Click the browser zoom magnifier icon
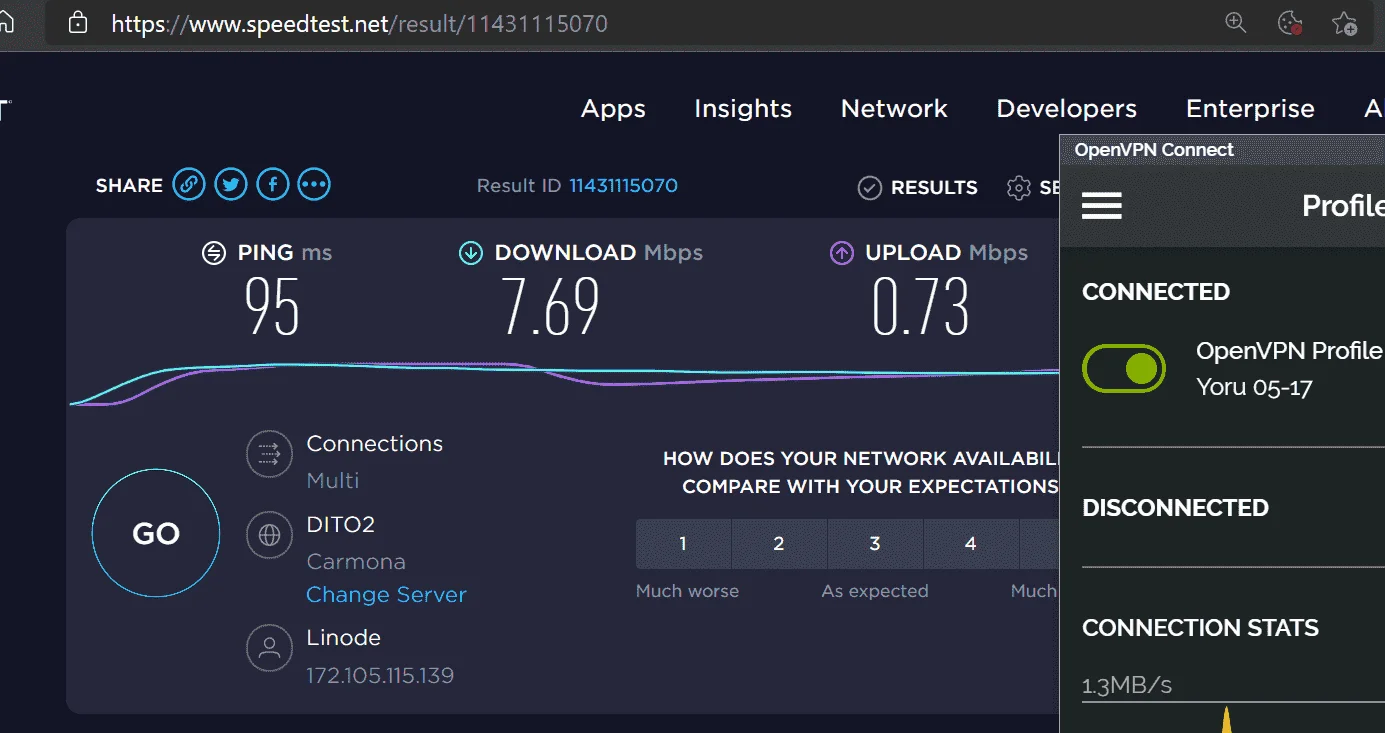This screenshot has height=733, width=1385. (1236, 23)
